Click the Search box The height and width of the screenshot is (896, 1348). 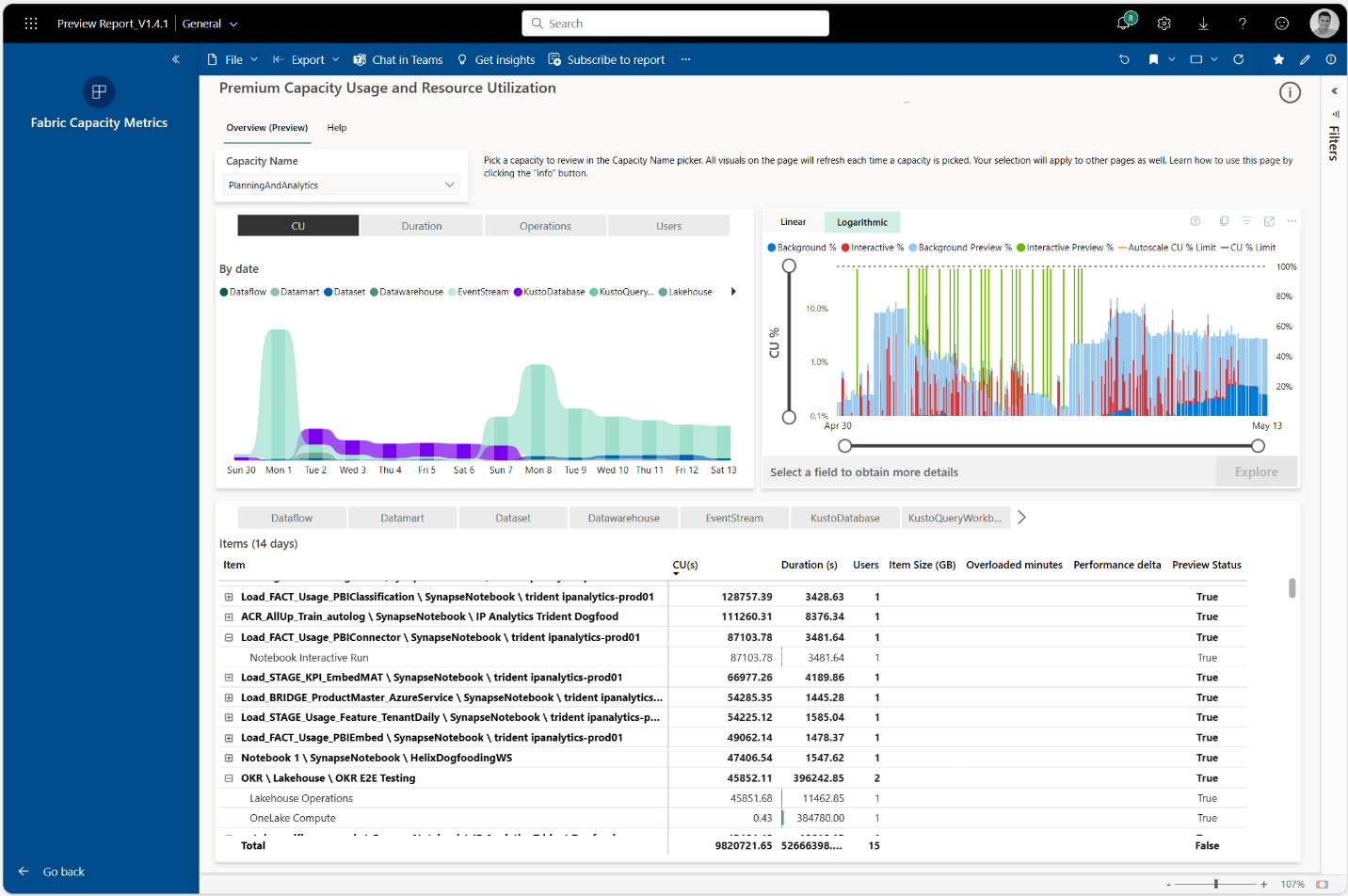tap(675, 24)
